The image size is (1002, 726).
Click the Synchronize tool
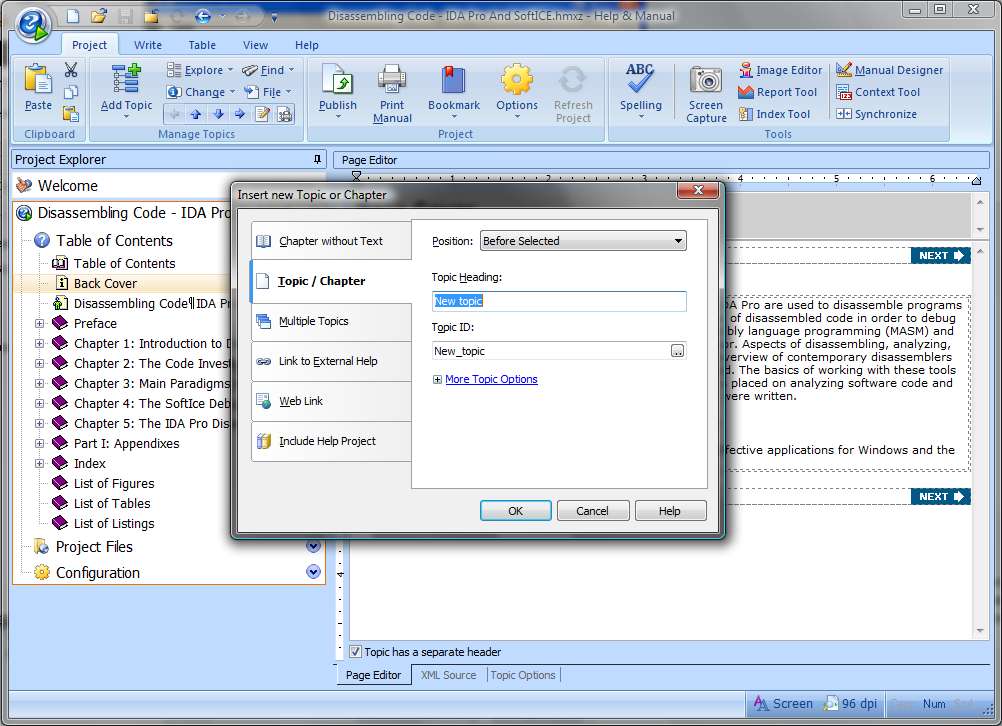[876, 114]
